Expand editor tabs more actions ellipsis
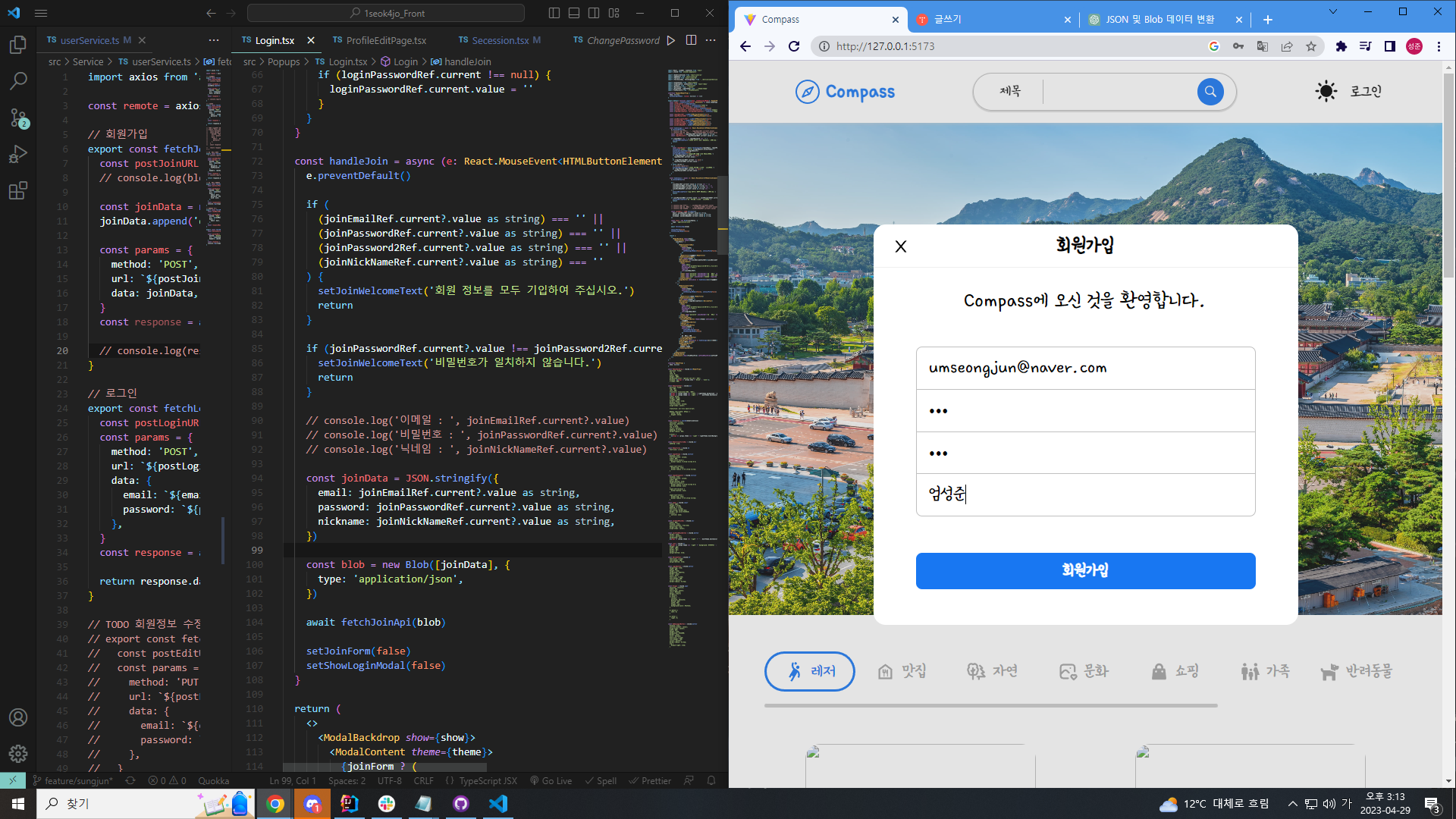The width and height of the screenshot is (1456, 819). coord(710,40)
